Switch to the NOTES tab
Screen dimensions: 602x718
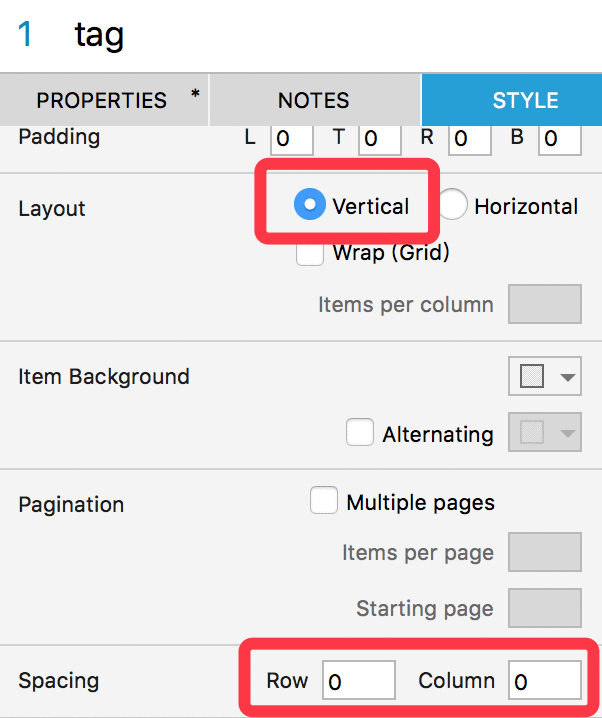pos(315,100)
